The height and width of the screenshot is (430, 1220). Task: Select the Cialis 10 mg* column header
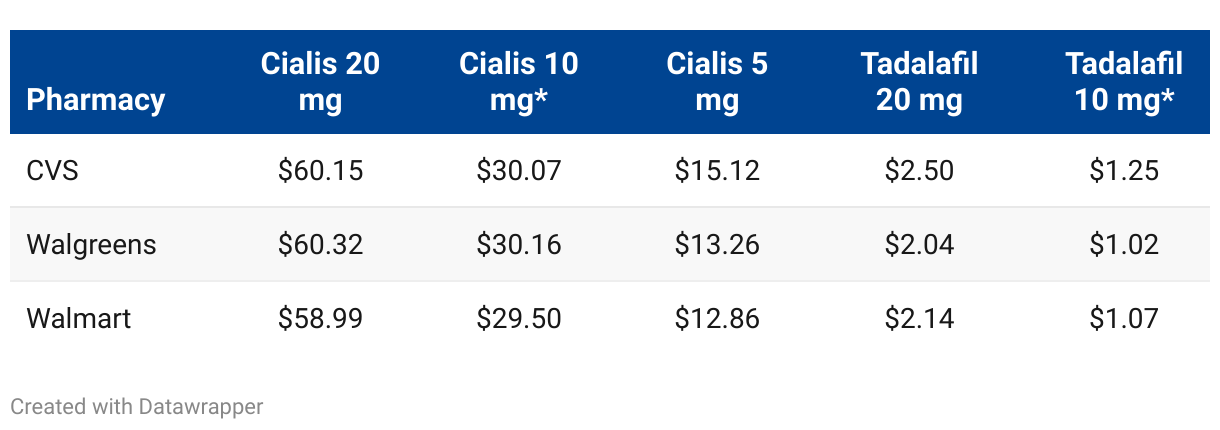[x=519, y=82]
